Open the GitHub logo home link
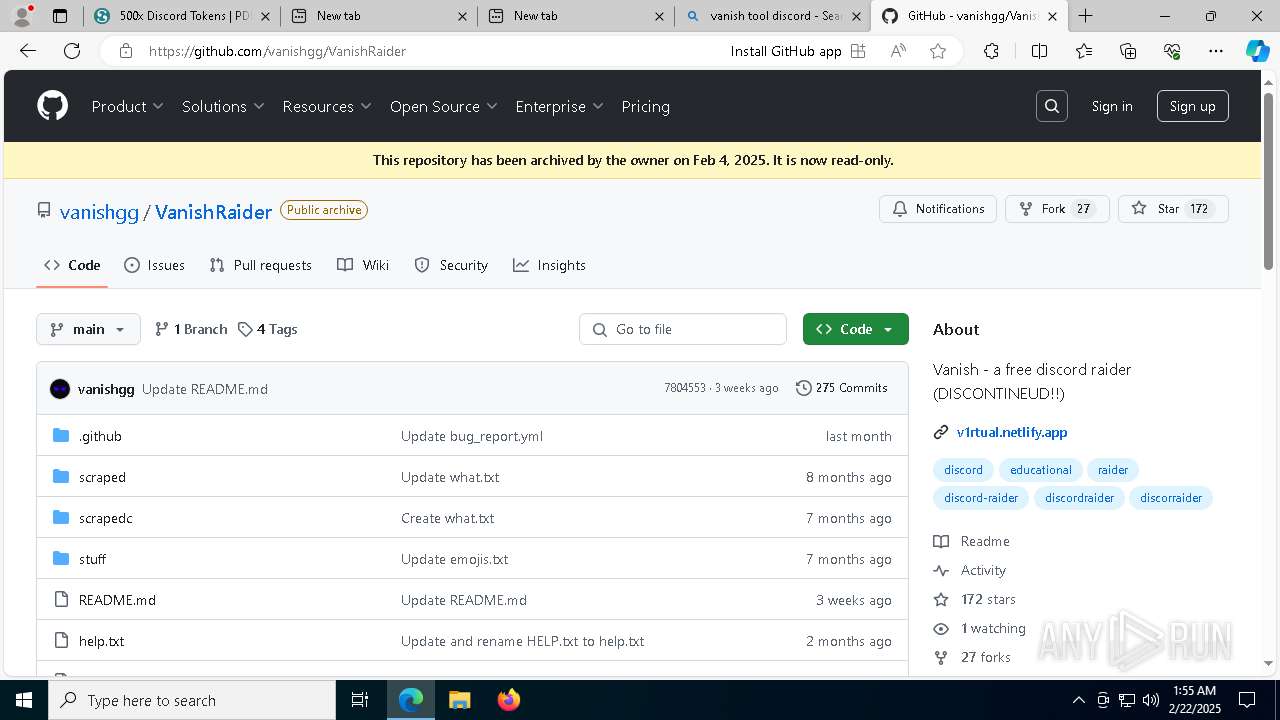 tap(52, 106)
